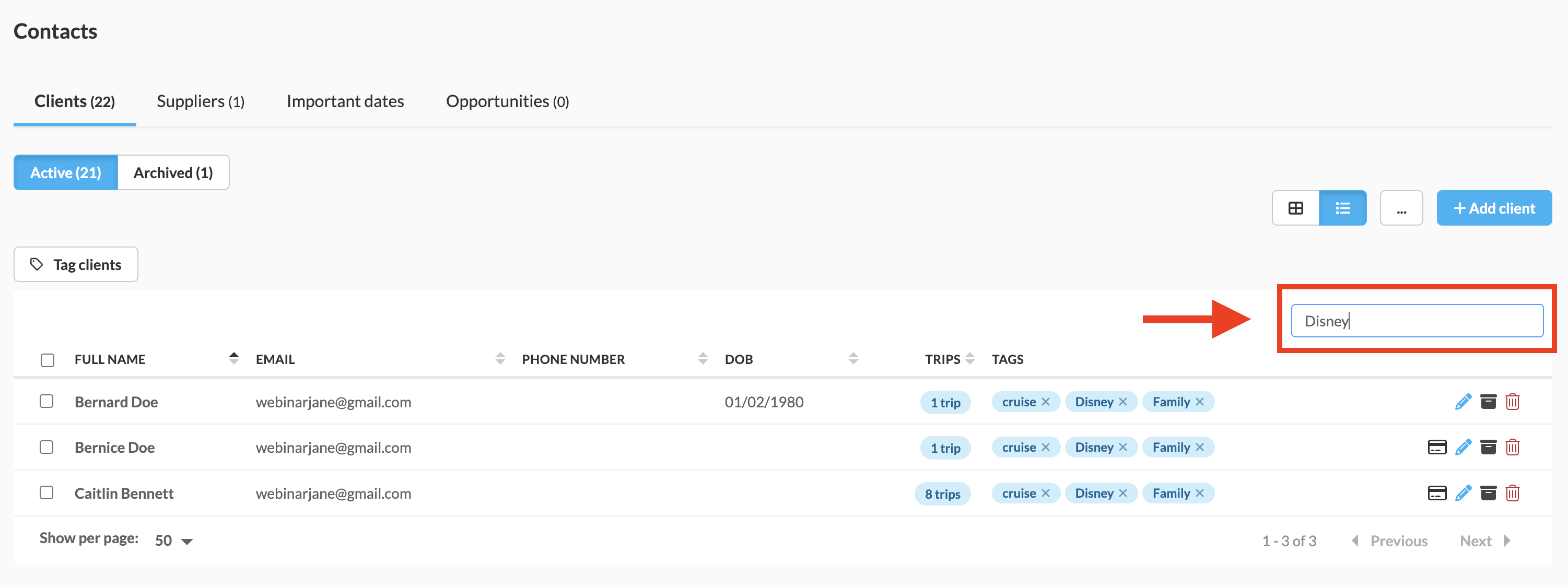The width and height of the screenshot is (1568, 587).
Task: Open the Show per page dropdown
Action: [x=173, y=541]
